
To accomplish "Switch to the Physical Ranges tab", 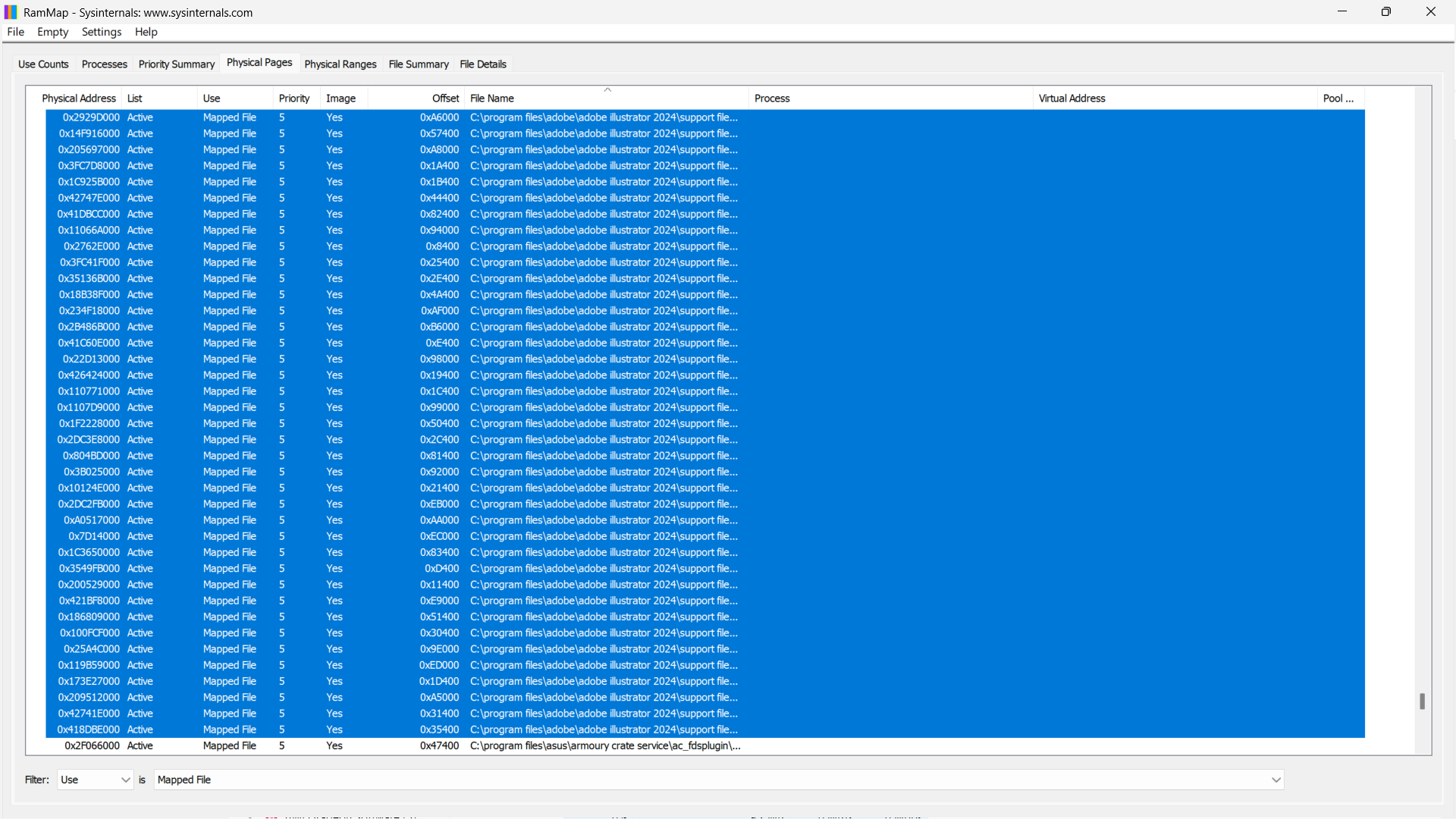I will (340, 64).
